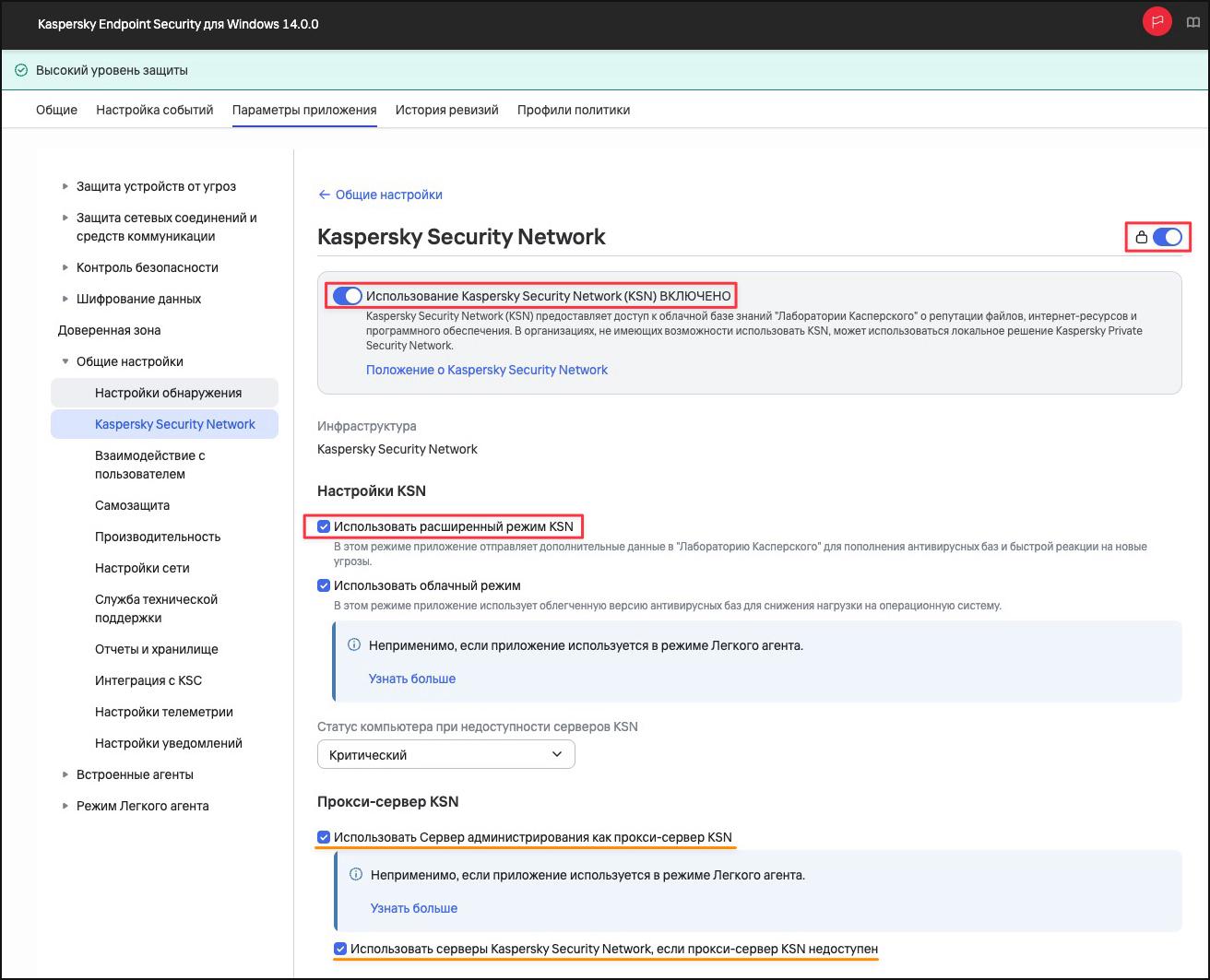Click the lock icon beside the KSN switch
Viewport: 1210px width, 980px height.
point(1142,238)
